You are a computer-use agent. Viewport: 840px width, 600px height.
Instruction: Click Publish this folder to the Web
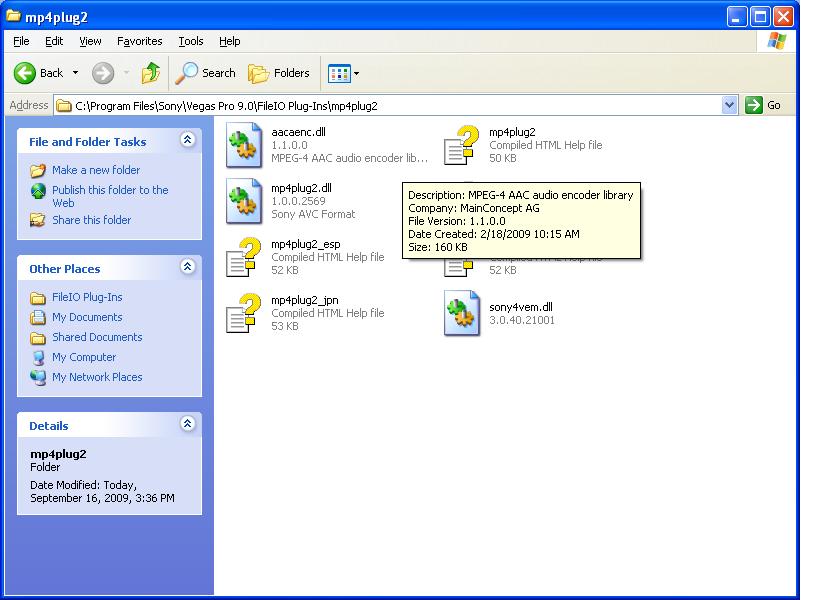point(110,197)
